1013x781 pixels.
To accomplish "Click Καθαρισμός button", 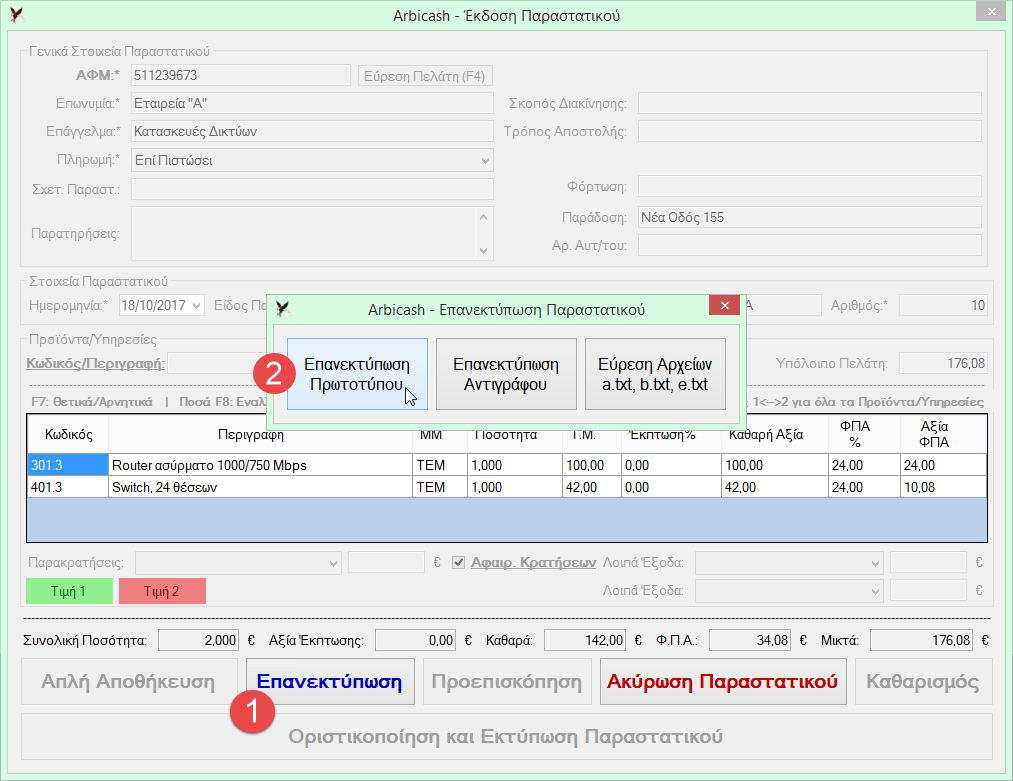I will coord(923,682).
